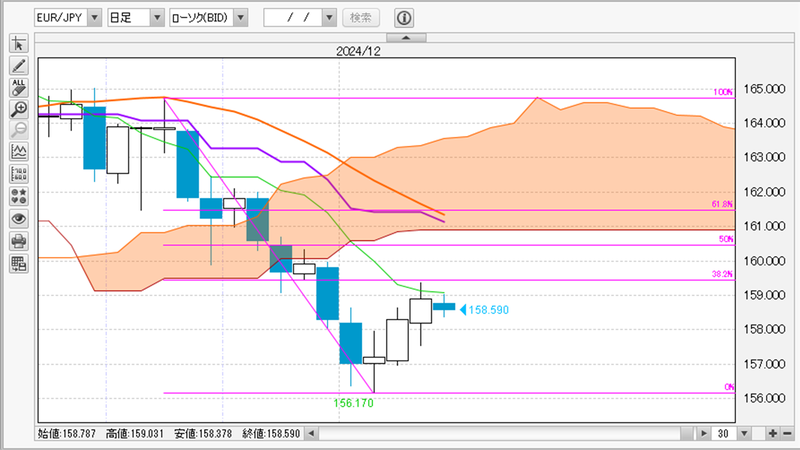Erase all drawings with ALL eraser
The image size is (800, 450).
pyautogui.click(x=19, y=88)
